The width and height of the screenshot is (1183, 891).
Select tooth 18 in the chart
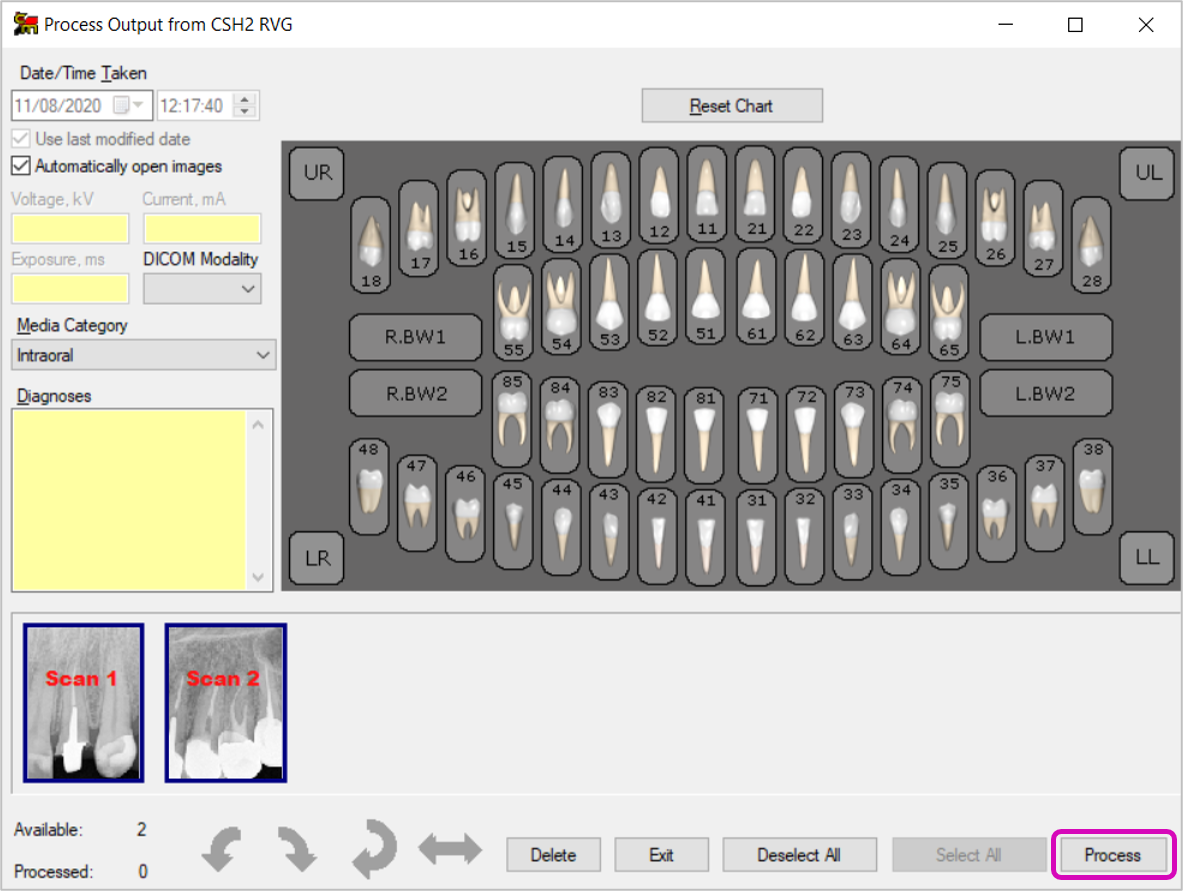pos(370,244)
